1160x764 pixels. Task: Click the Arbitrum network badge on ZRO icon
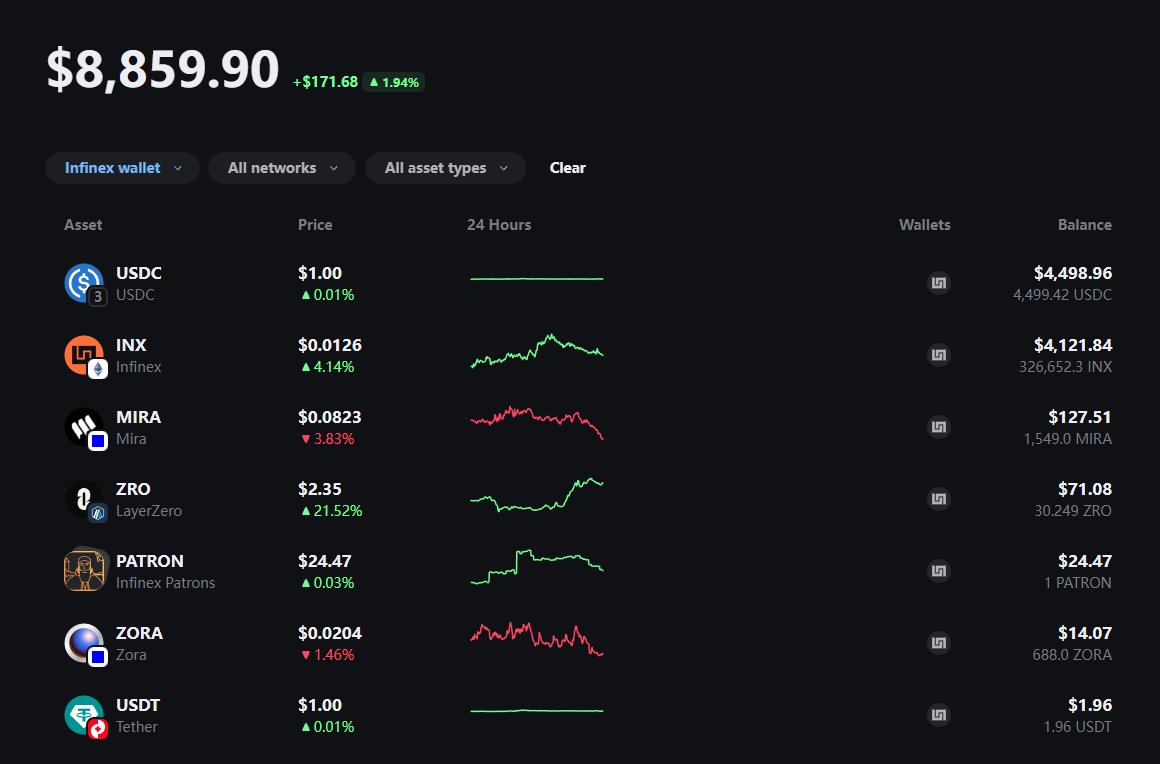coord(98,513)
